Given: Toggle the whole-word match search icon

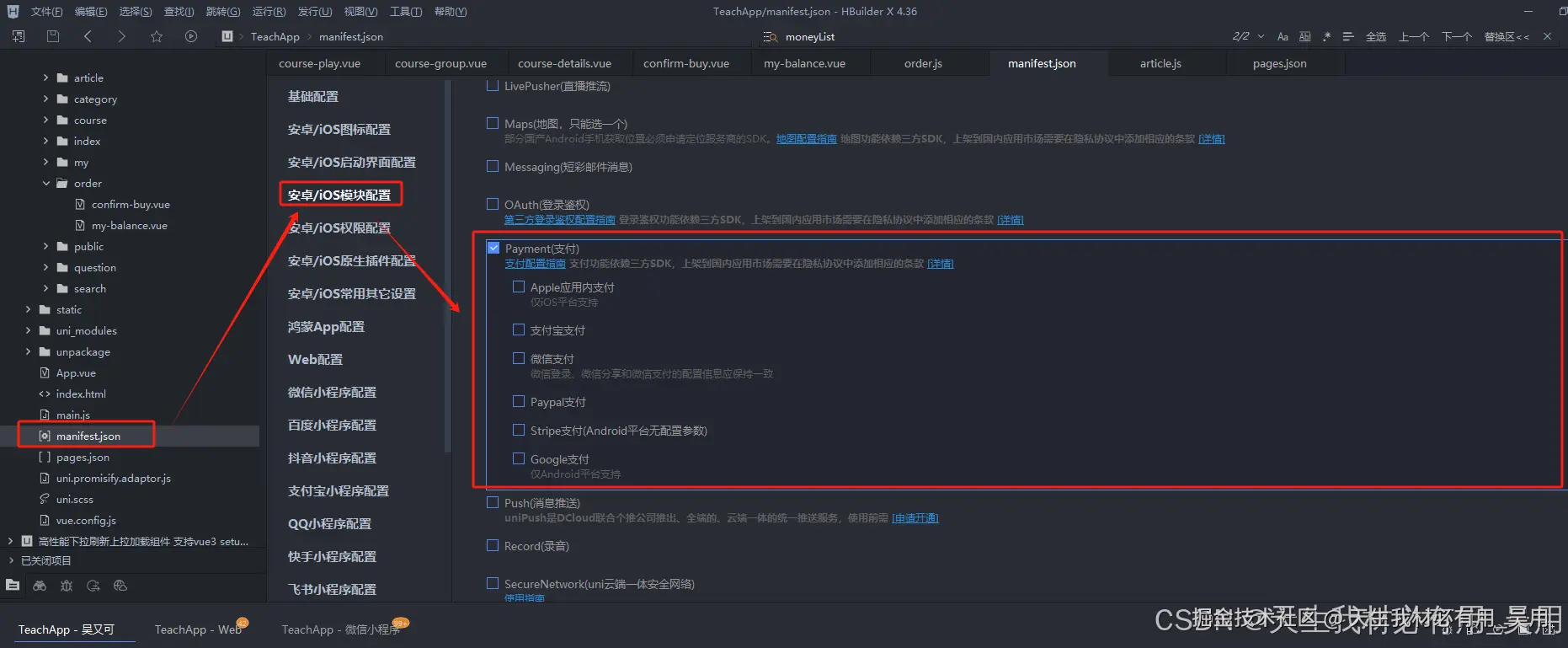Looking at the screenshot, I should click(x=1304, y=36).
